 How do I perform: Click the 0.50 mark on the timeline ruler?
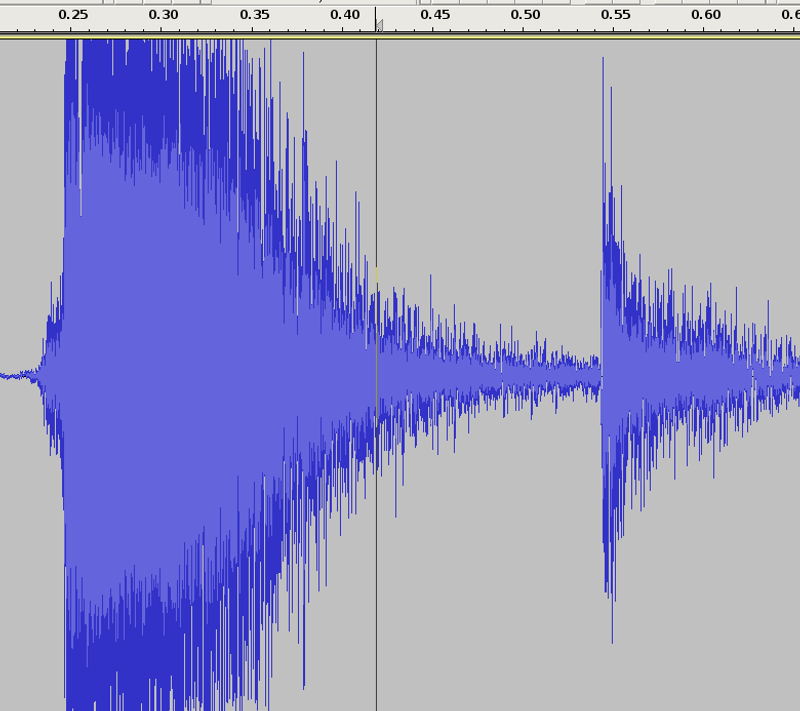pyautogui.click(x=526, y=16)
